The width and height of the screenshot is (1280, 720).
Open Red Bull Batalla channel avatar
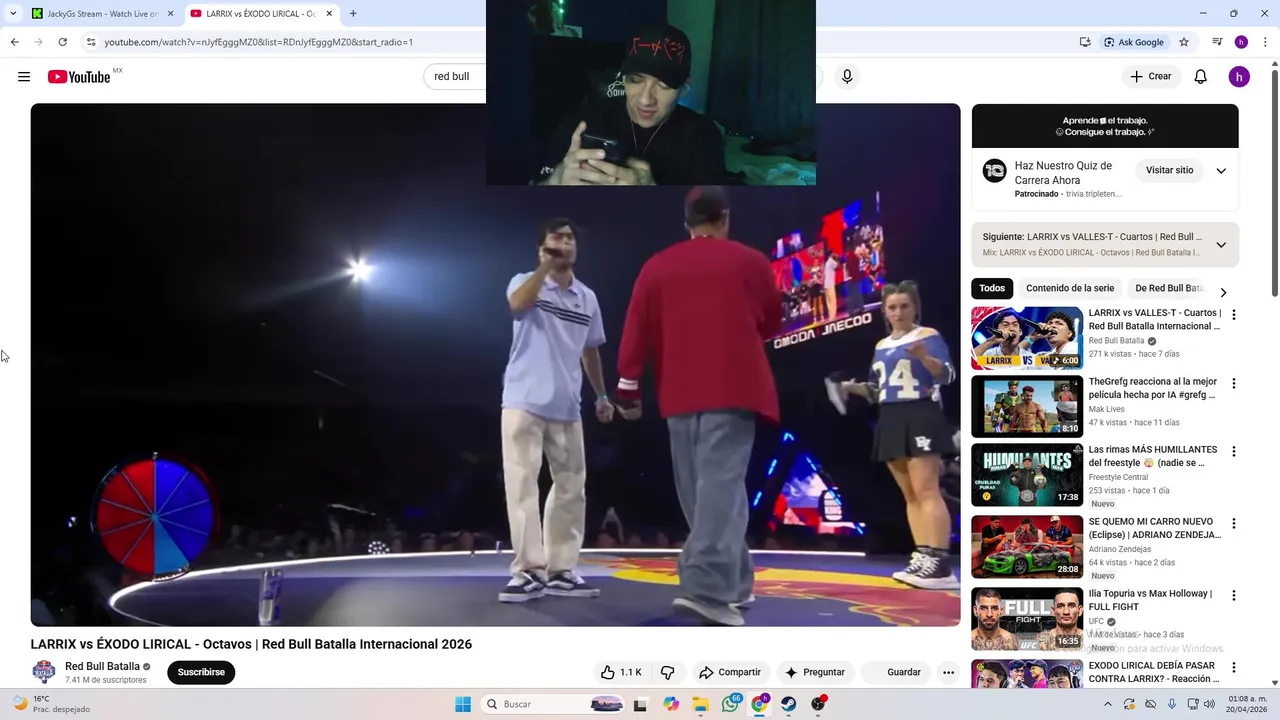[x=44, y=672]
